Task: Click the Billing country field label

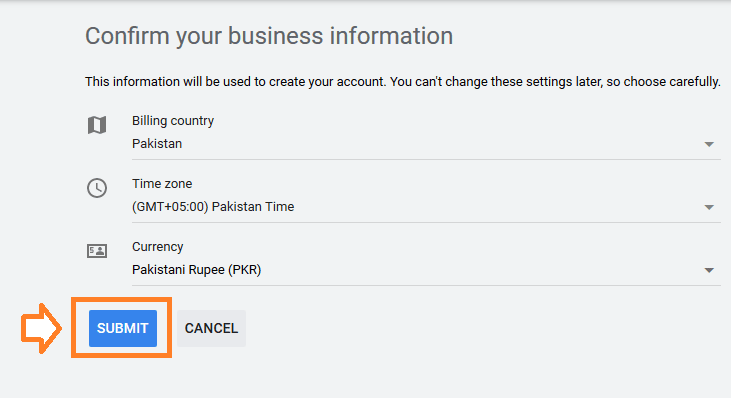Action: [x=173, y=121]
